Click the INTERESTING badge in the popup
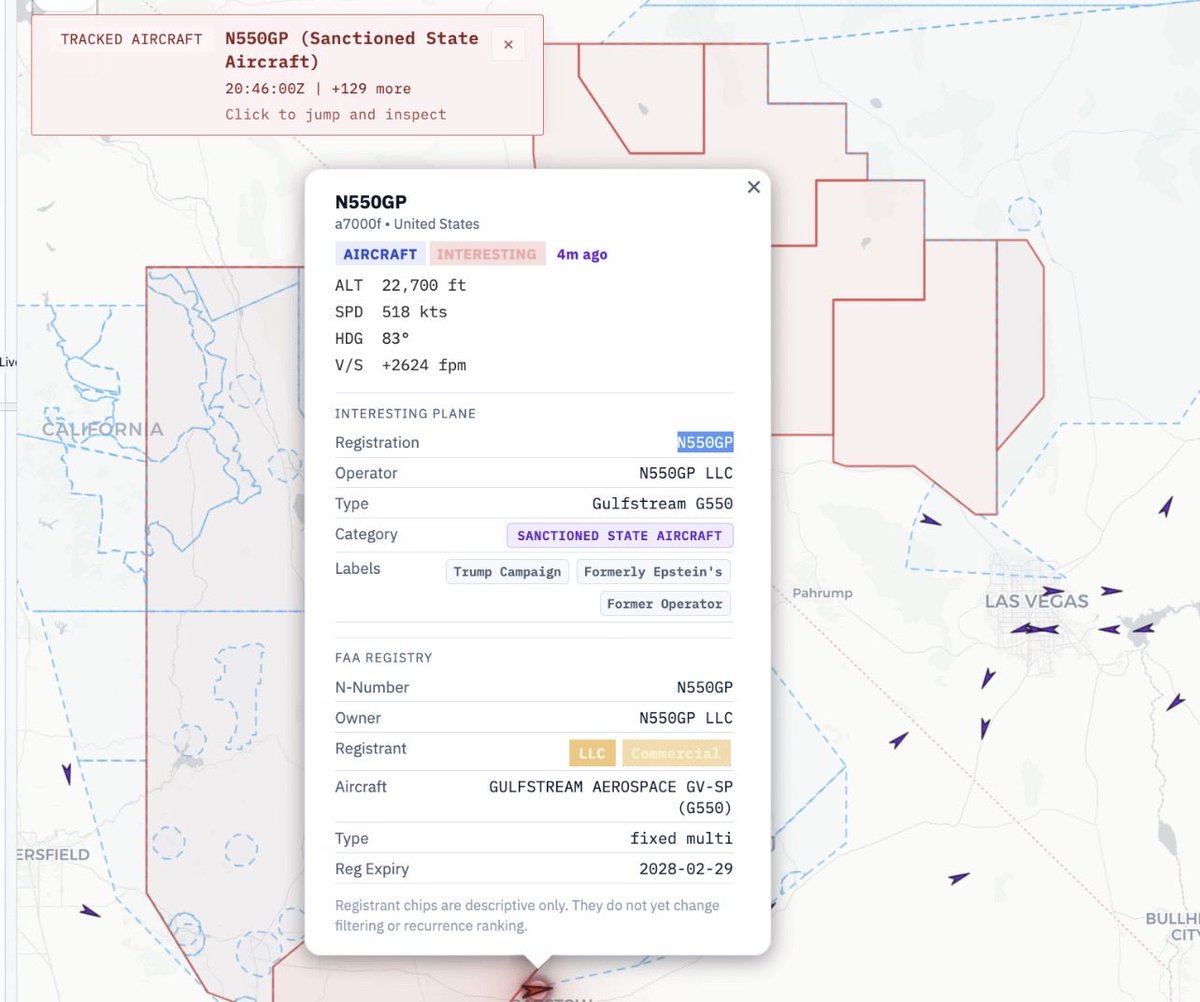The width and height of the screenshot is (1200, 1002). (487, 254)
